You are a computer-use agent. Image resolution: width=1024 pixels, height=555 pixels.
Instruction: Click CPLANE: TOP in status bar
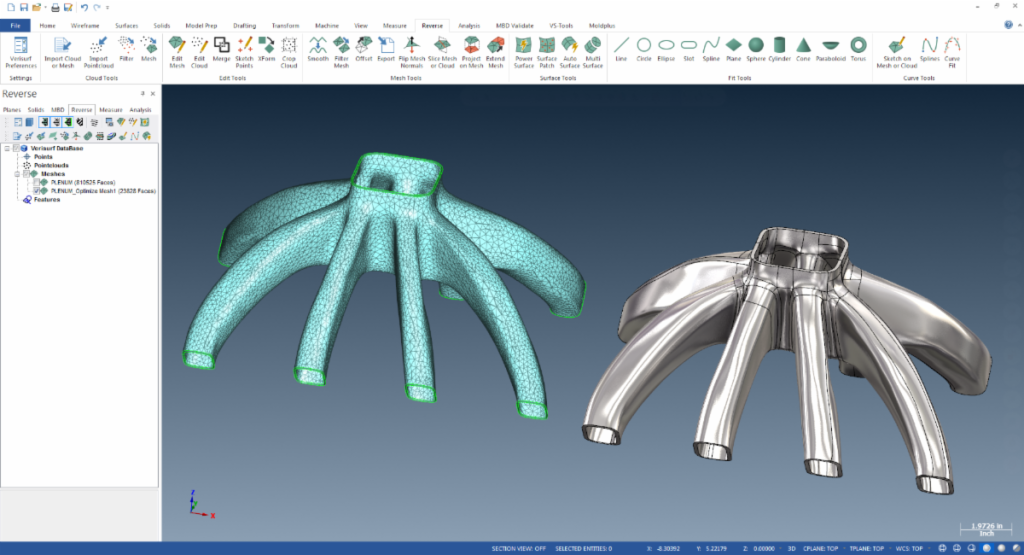[828, 548]
